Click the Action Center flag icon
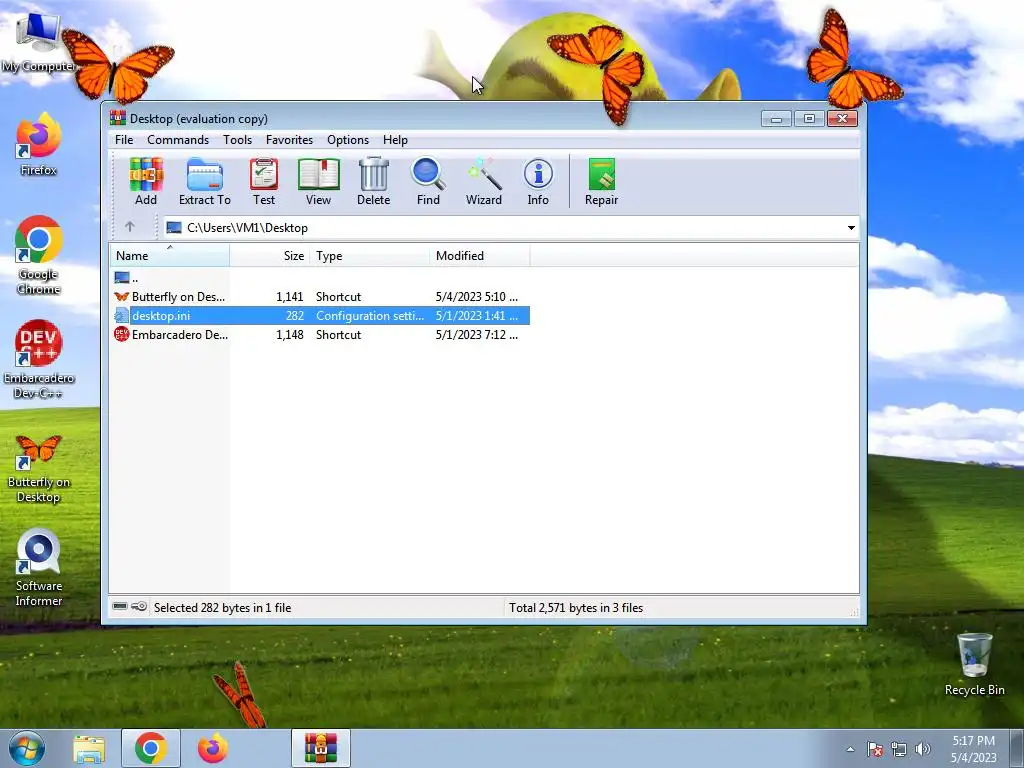This screenshot has height=768, width=1024. tap(875, 749)
